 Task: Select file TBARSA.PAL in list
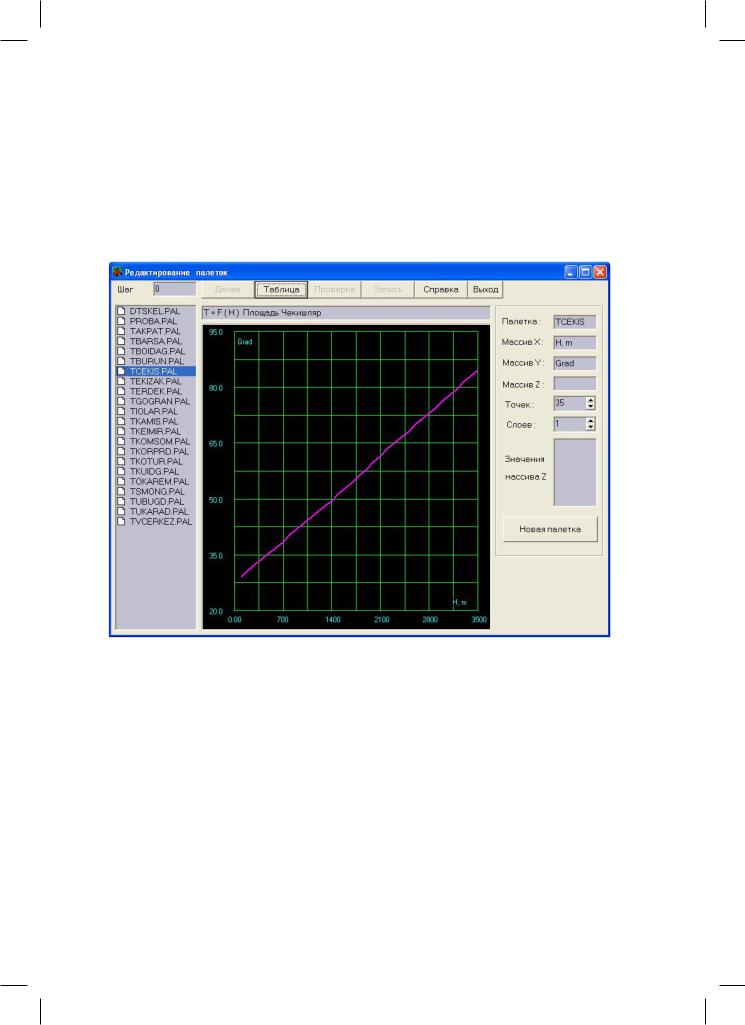pos(156,341)
